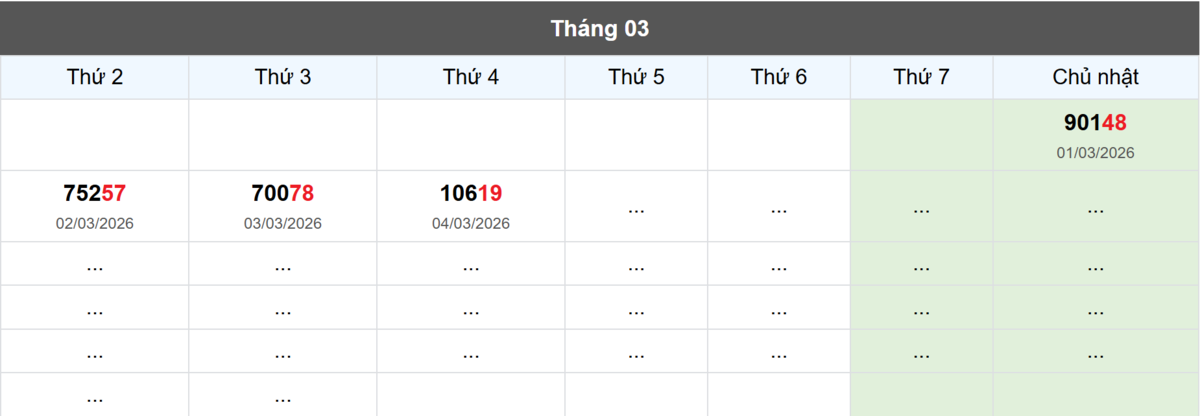The height and width of the screenshot is (416, 1200).
Task: Click the first ellipsis in the Thứ 6 column
Action: point(779,209)
